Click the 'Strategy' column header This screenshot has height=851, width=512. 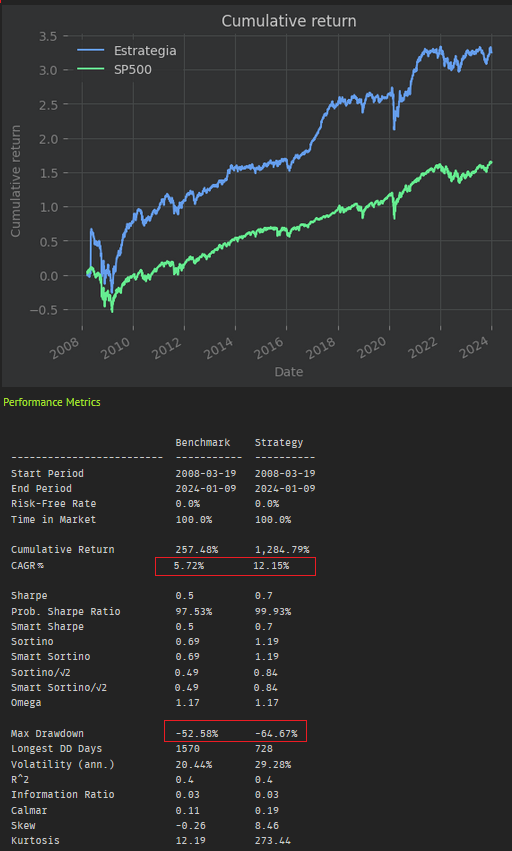coord(279,442)
